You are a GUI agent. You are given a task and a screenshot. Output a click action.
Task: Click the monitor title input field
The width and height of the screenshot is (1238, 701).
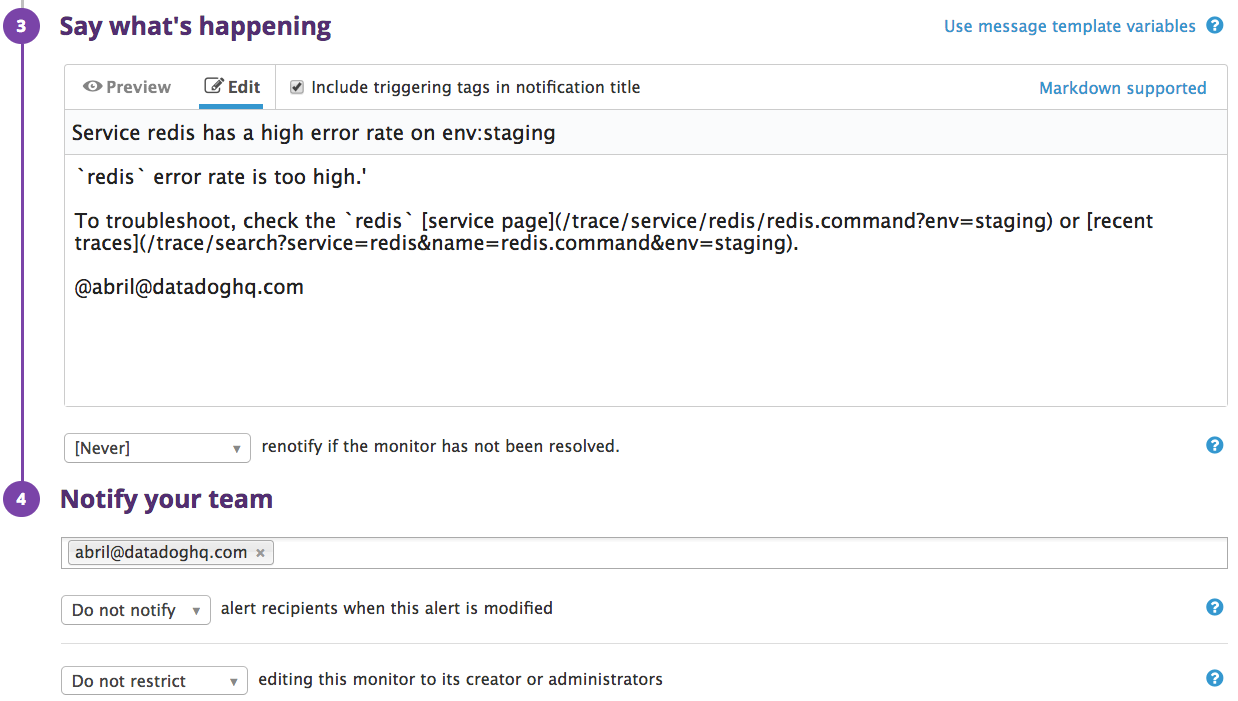coord(645,132)
